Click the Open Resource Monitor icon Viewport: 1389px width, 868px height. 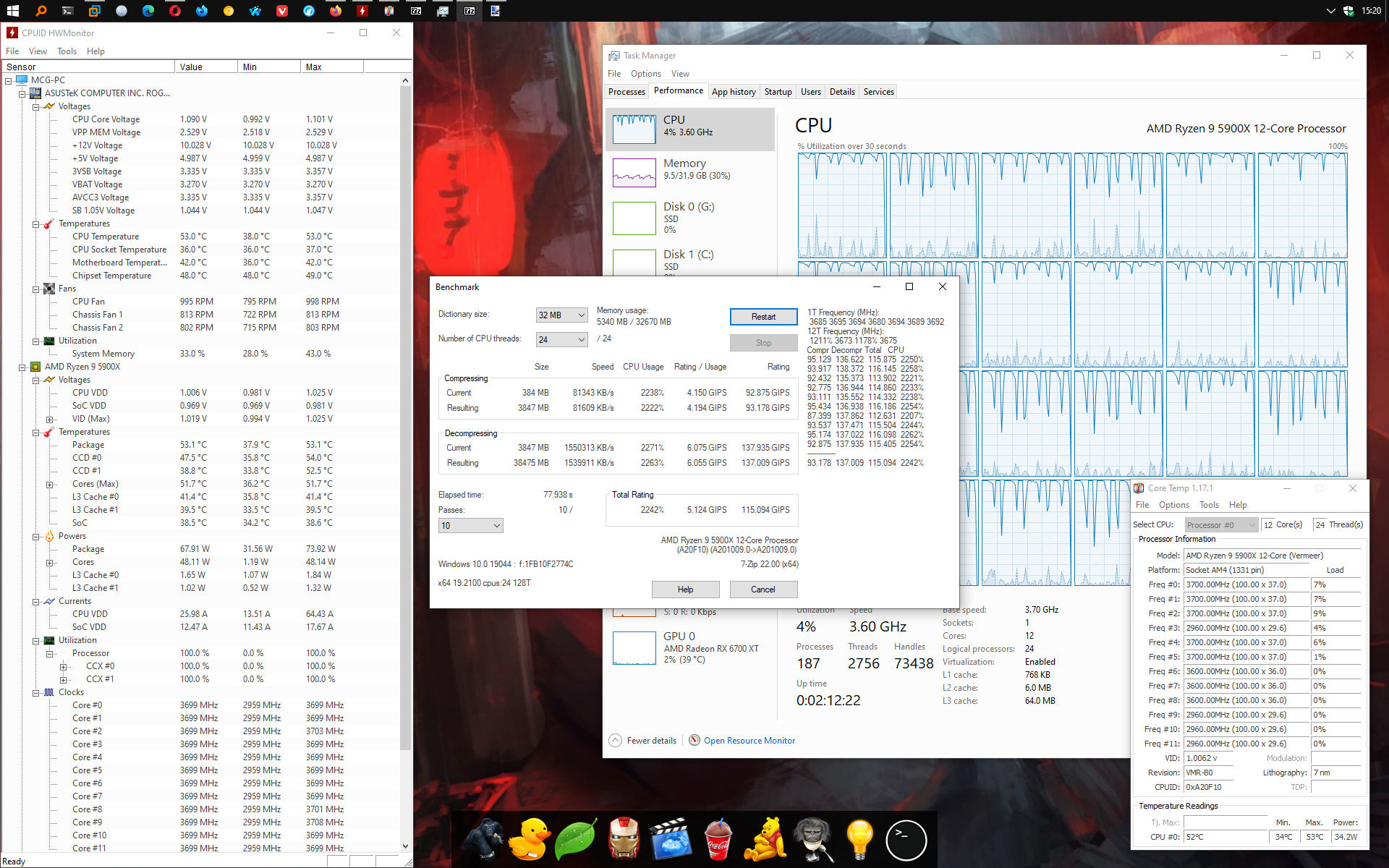click(x=694, y=740)
